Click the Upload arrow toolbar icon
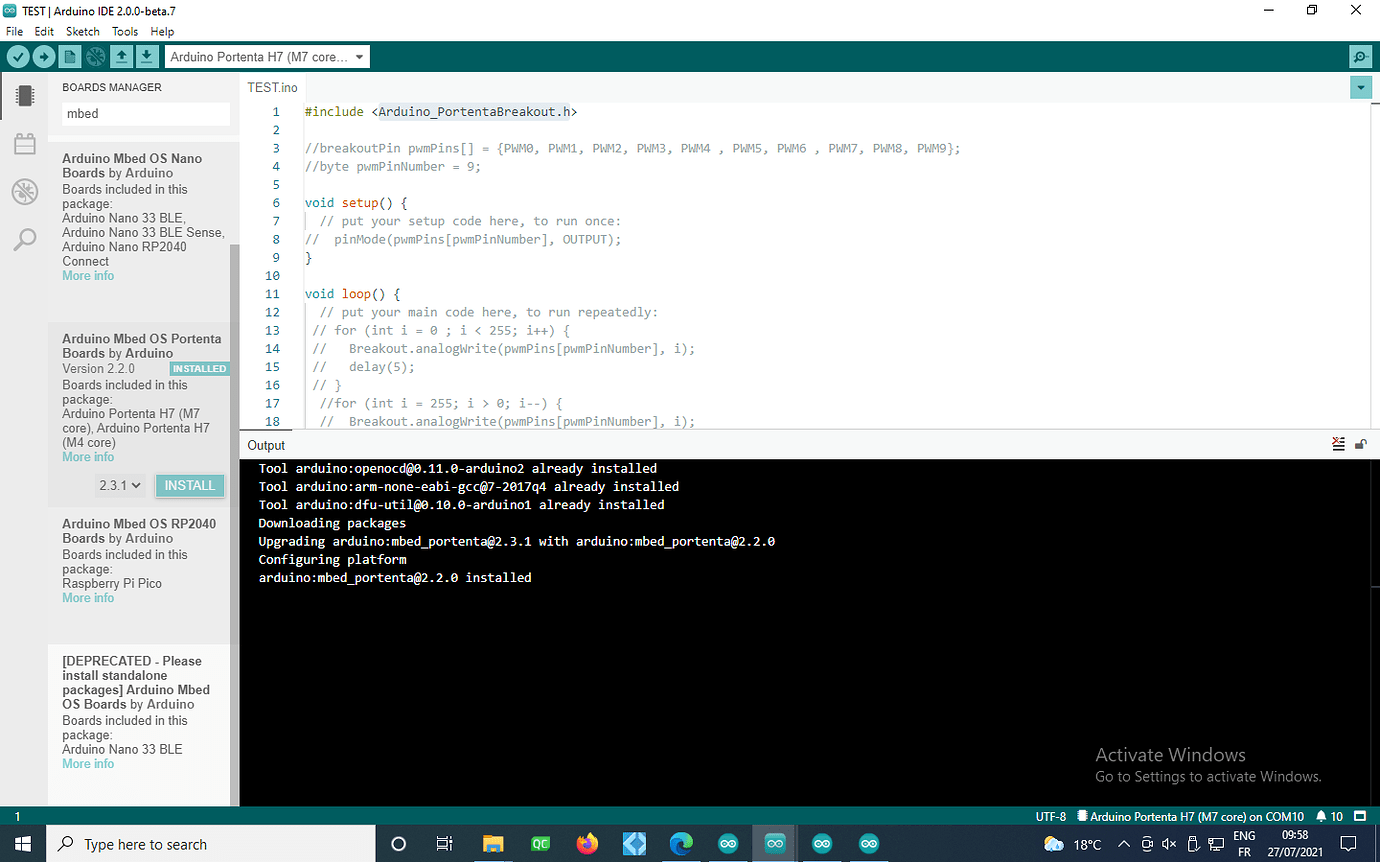The image size is (1380, 862). tap(43, 56)
